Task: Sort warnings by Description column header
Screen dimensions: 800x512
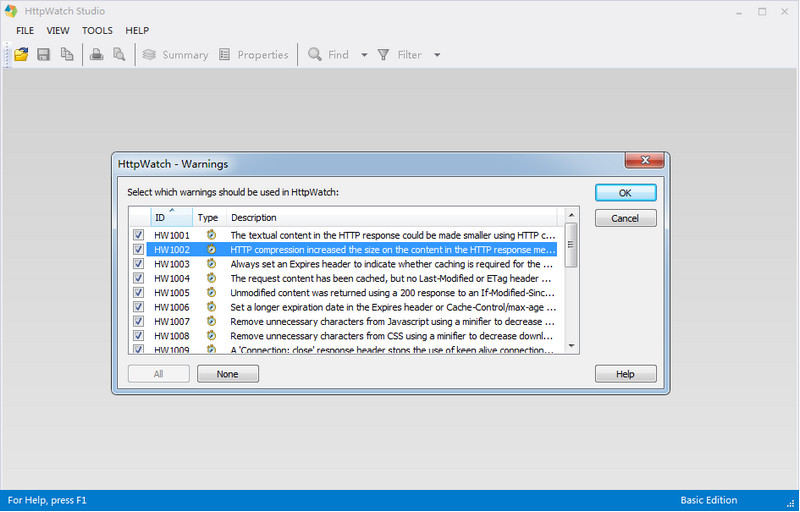Action: pos(392,217)
